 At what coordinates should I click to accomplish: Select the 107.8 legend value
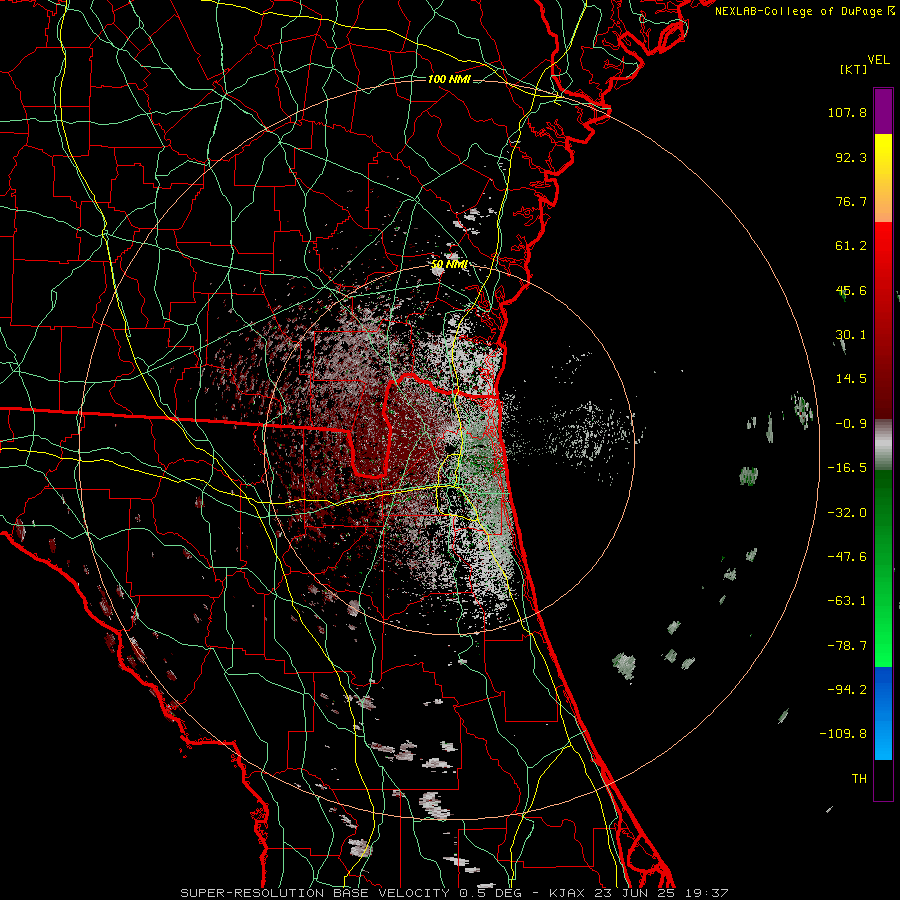[x=847, y=112]
